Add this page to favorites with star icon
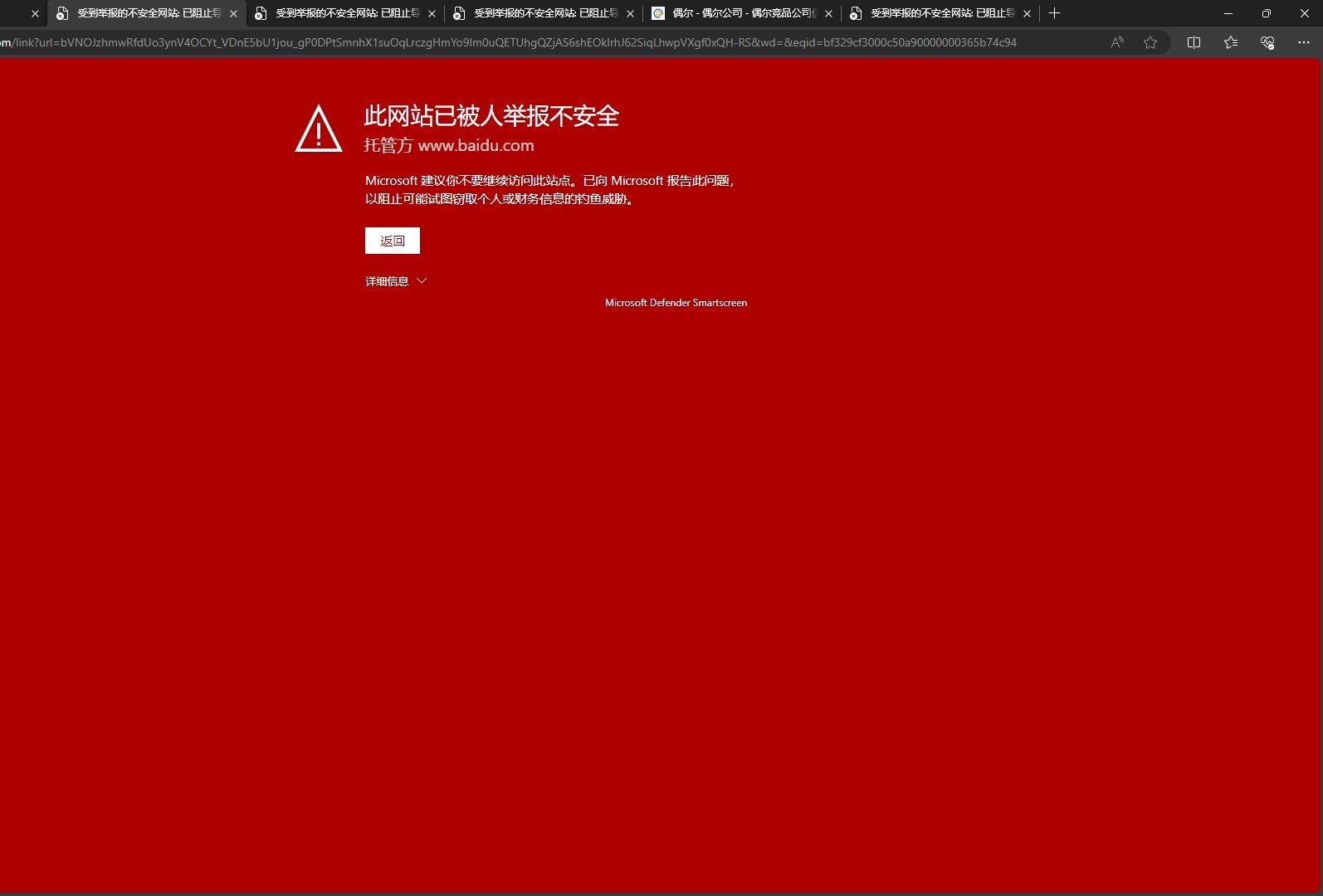The width and height of the screenshot is (1323, 896). [1150, 42]
